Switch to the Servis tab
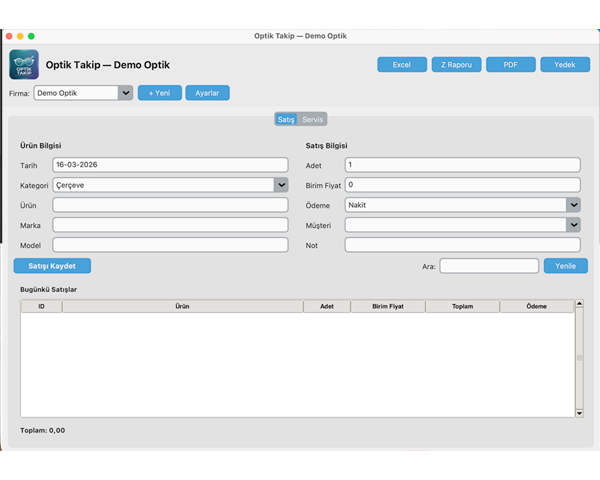Screen dimensions: 600x480 313,120
